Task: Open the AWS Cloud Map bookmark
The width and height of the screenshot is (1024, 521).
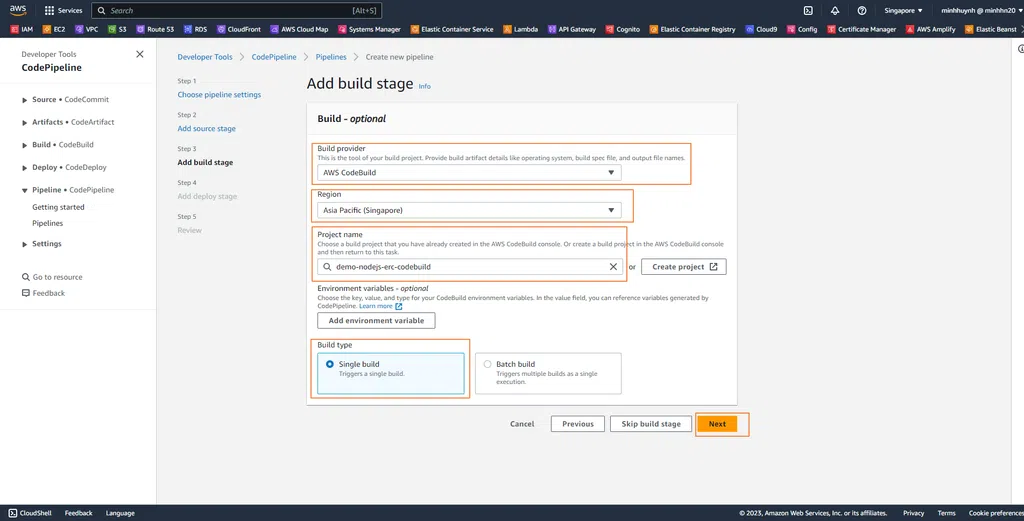Action: 300,29
